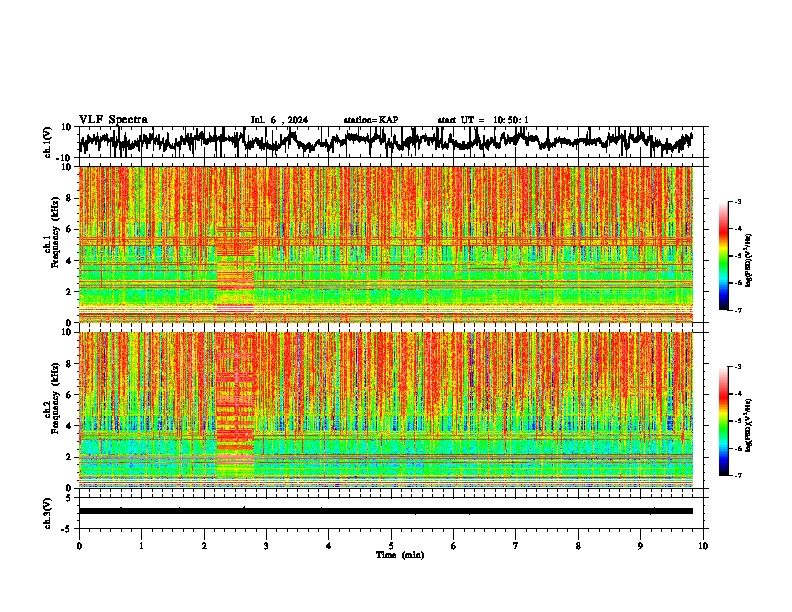Click the "ch.1(V)" waveform axis label
This screenshot has width=792, height=612.
coord(48,142)
